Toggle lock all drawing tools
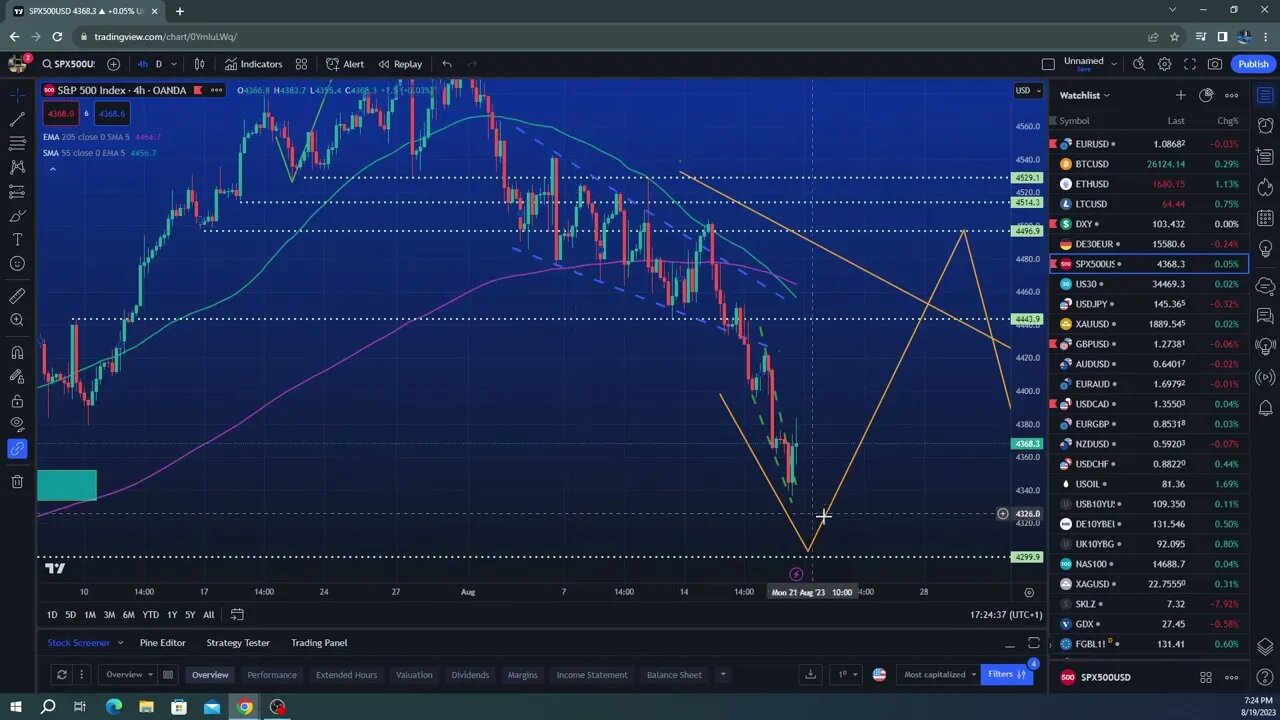 (x=17, y=401)
